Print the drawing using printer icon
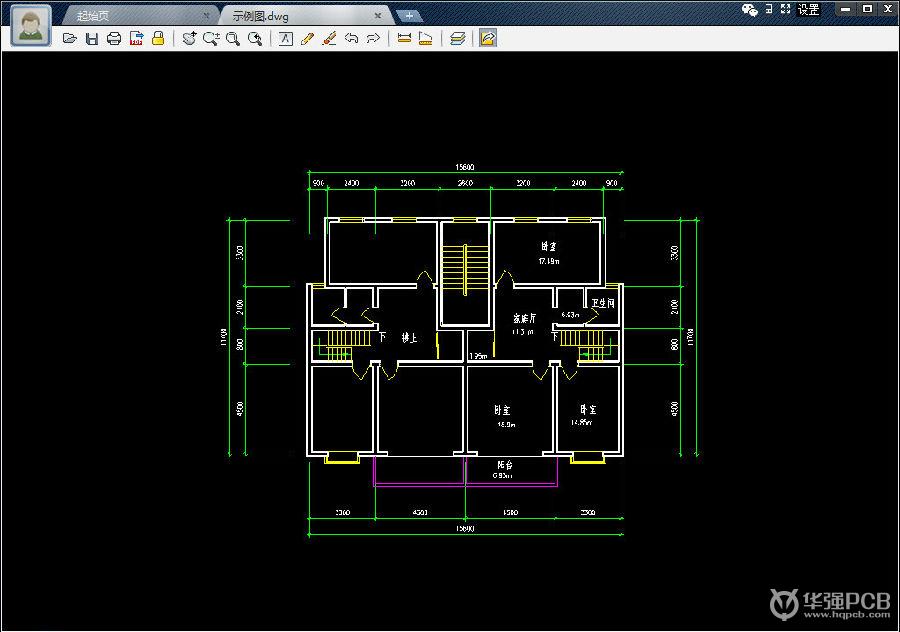 point(114,39)
